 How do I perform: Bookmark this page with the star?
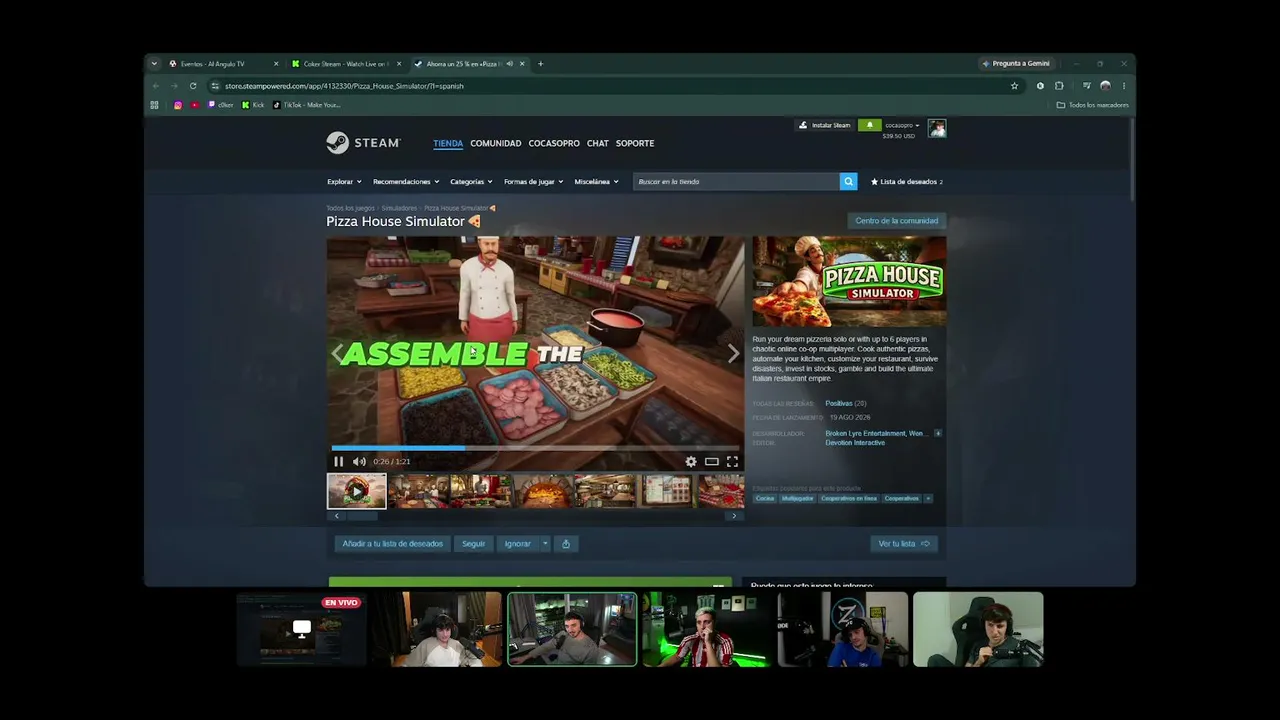[1014, 86]
